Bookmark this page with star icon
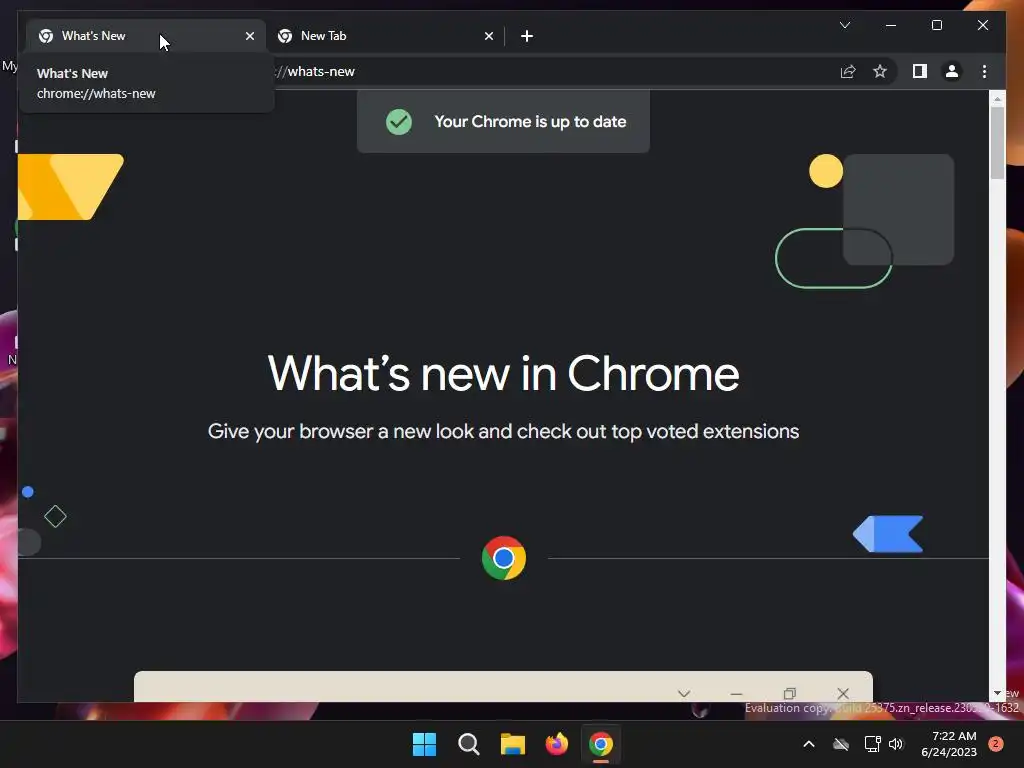The image size is (1024, 768). point(880,71)
